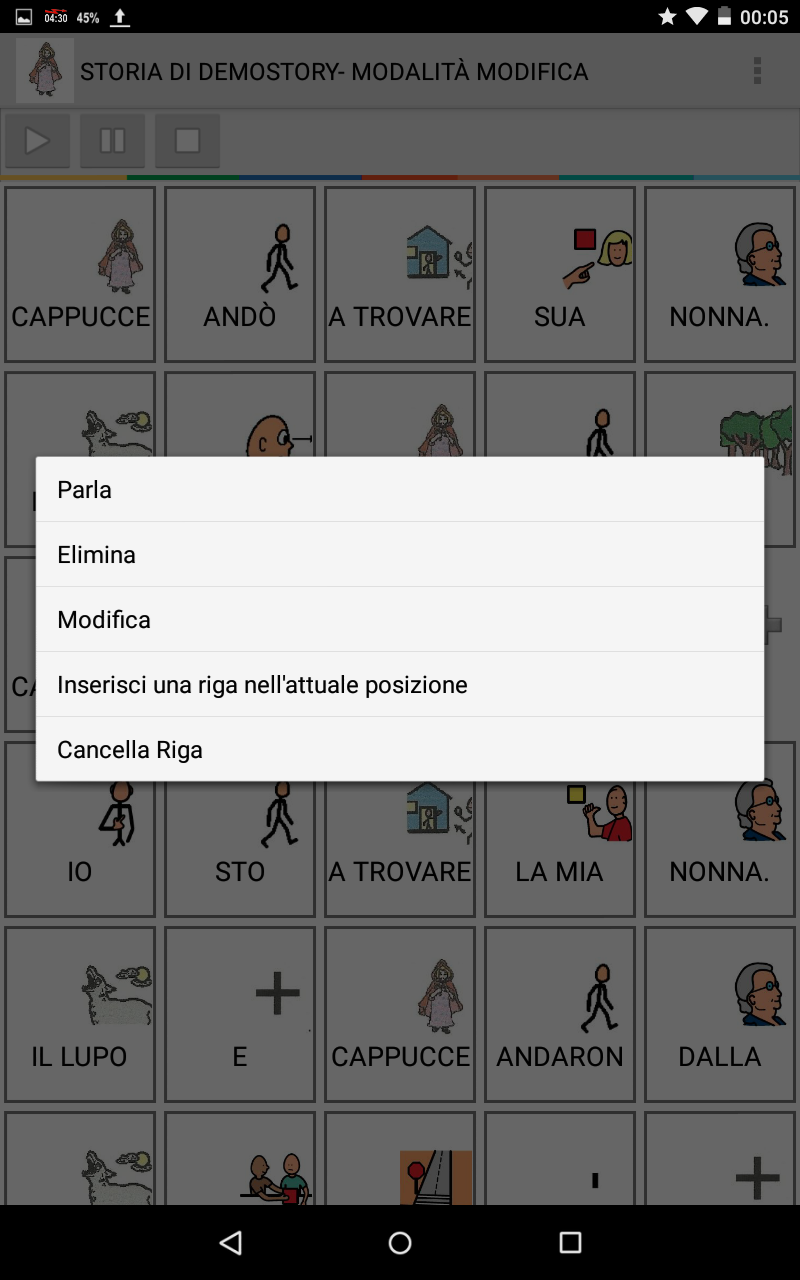This screenshot has width=800, height=1280.
Task: Select Parla from the context menu
Action: pos(400,490)
